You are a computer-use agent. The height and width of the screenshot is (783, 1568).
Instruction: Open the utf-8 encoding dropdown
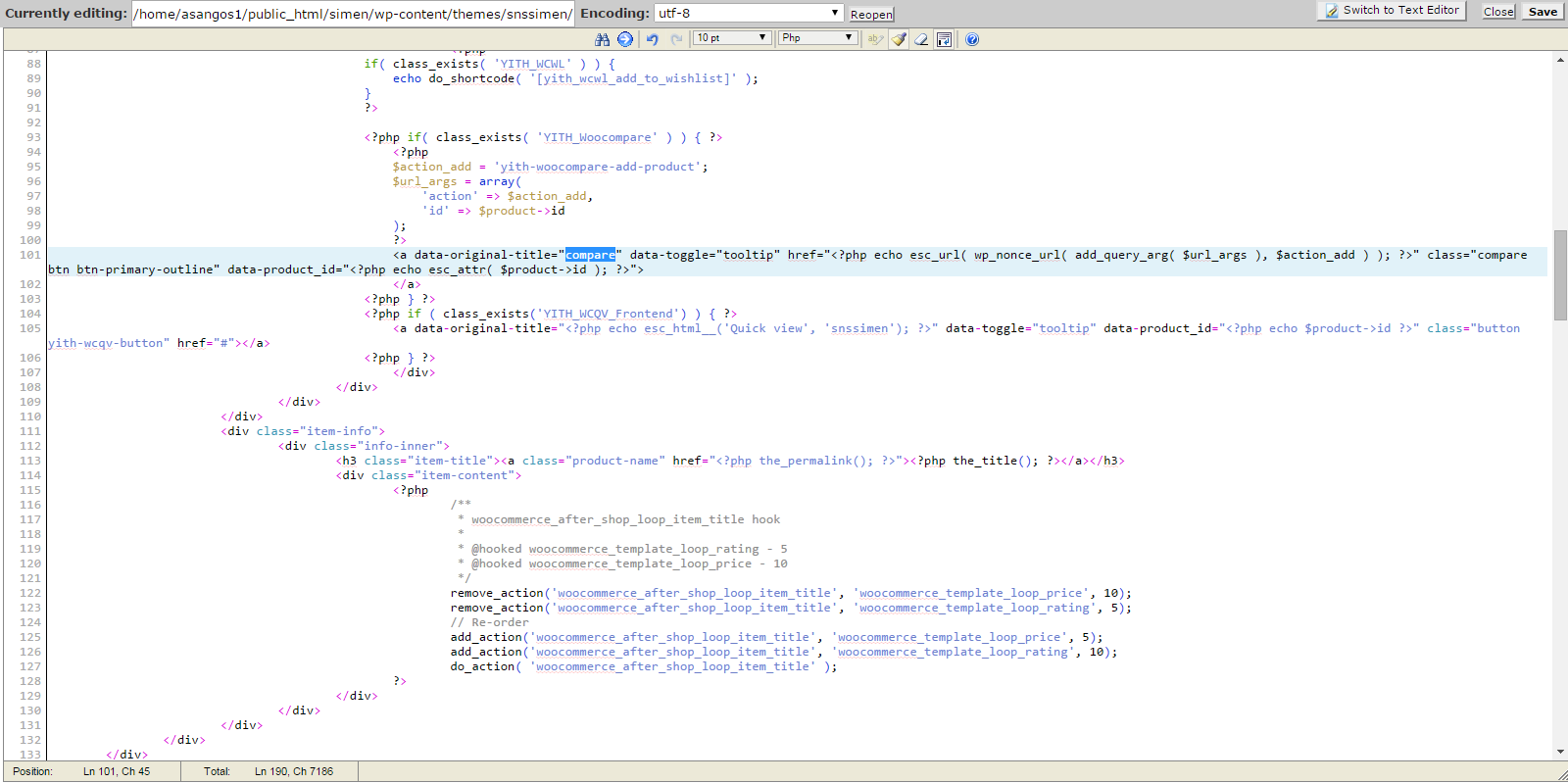pos(749,13)
